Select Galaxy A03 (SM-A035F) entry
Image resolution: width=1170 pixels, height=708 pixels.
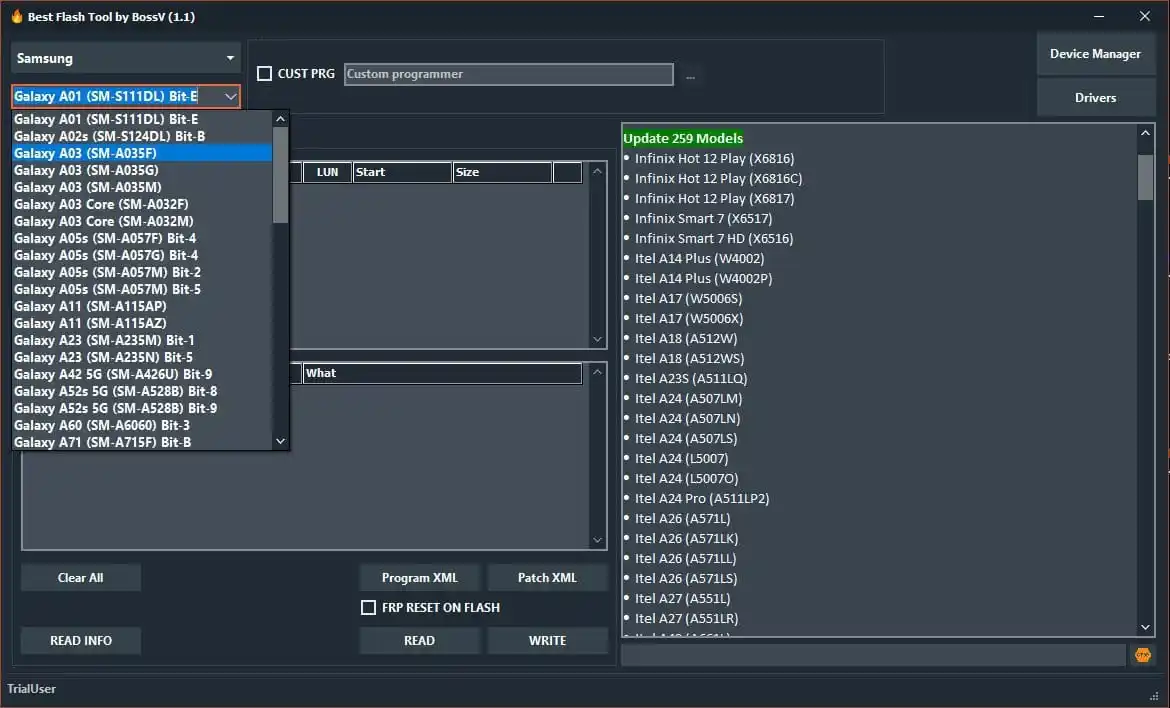point(142,154)
